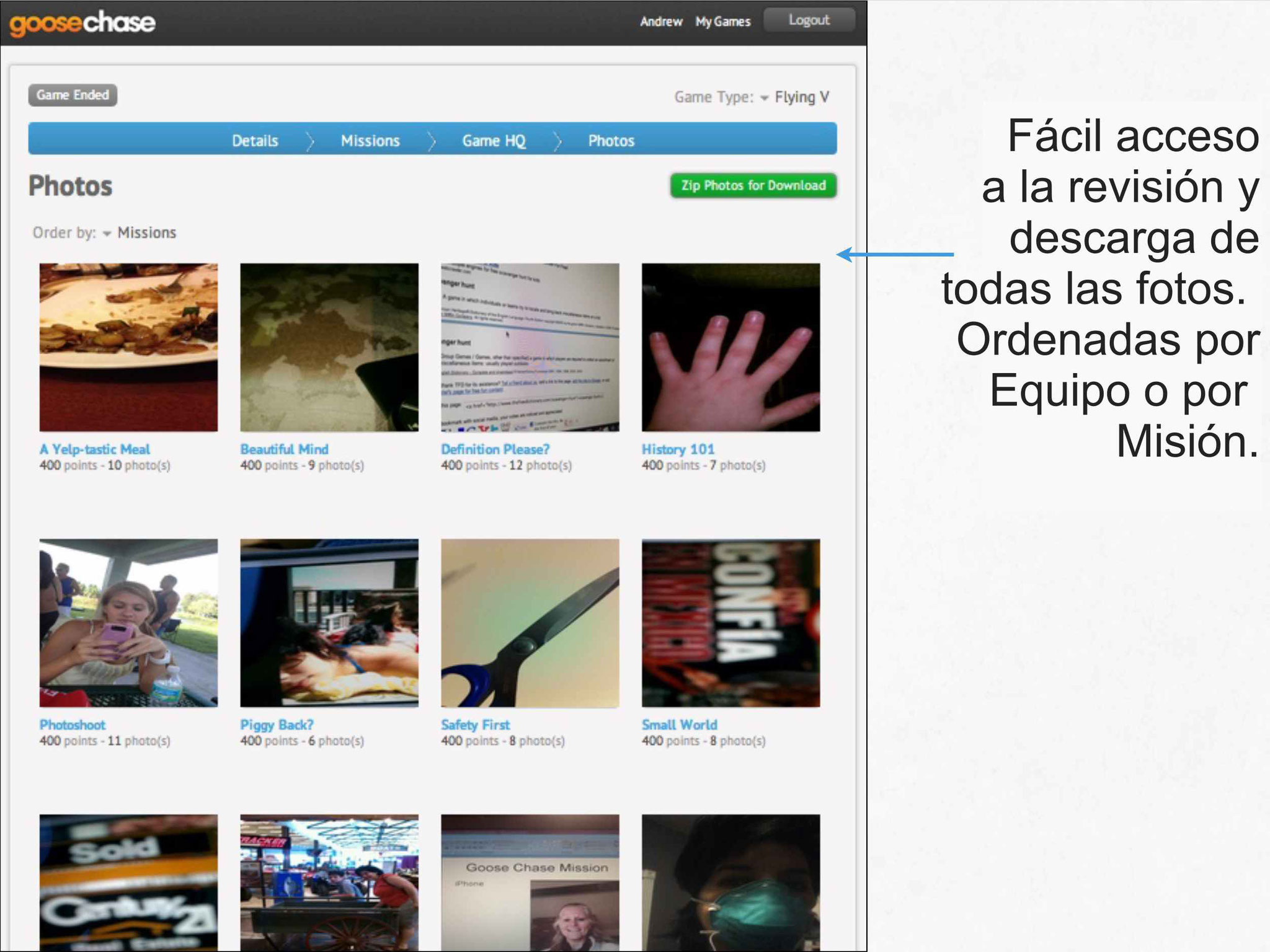
Task: Click the Beautiful Mind mission link
Action: 285,449
